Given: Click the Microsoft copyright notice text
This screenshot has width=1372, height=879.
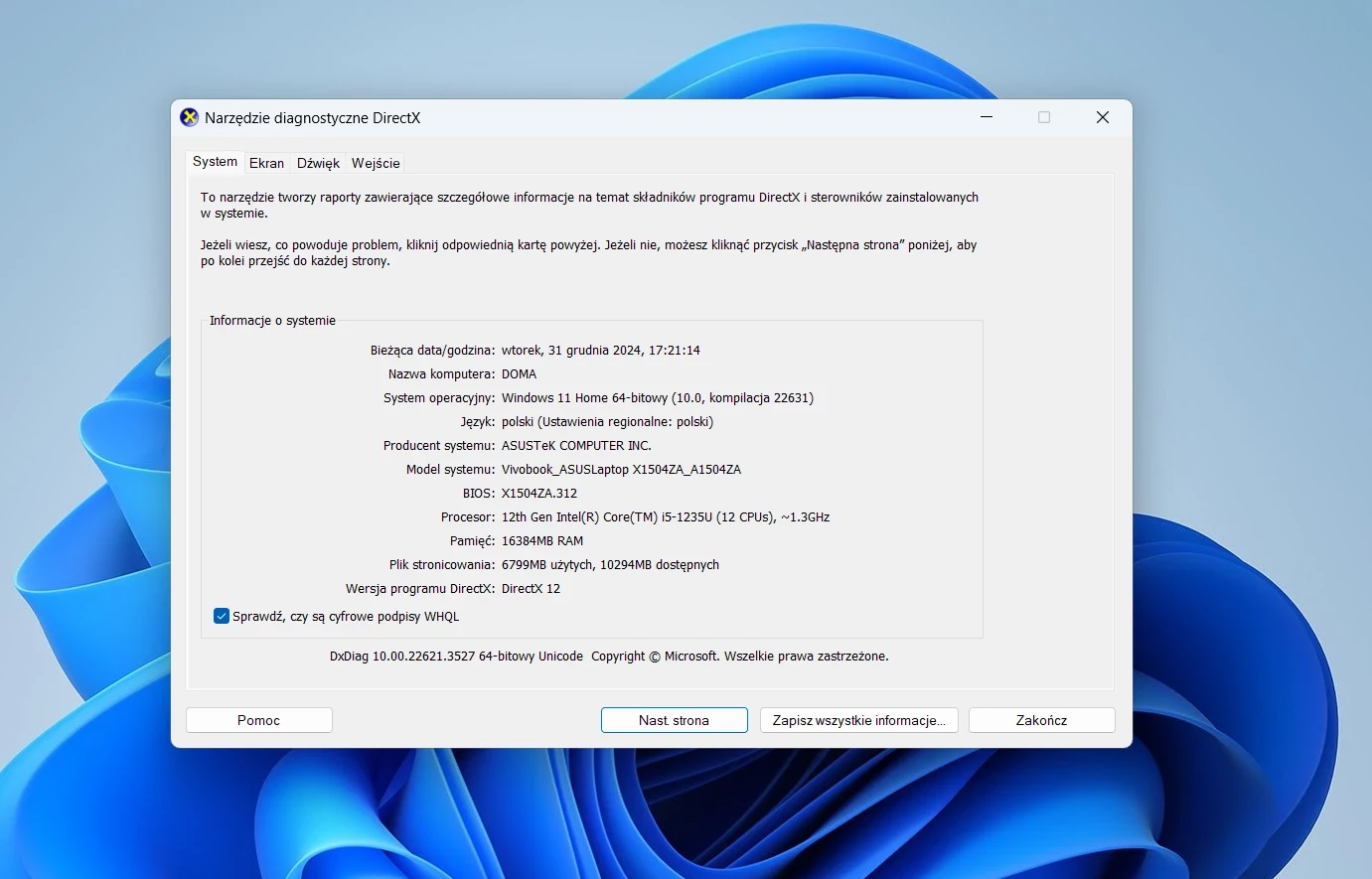Looking at the screenshot, I should point(740,657).
